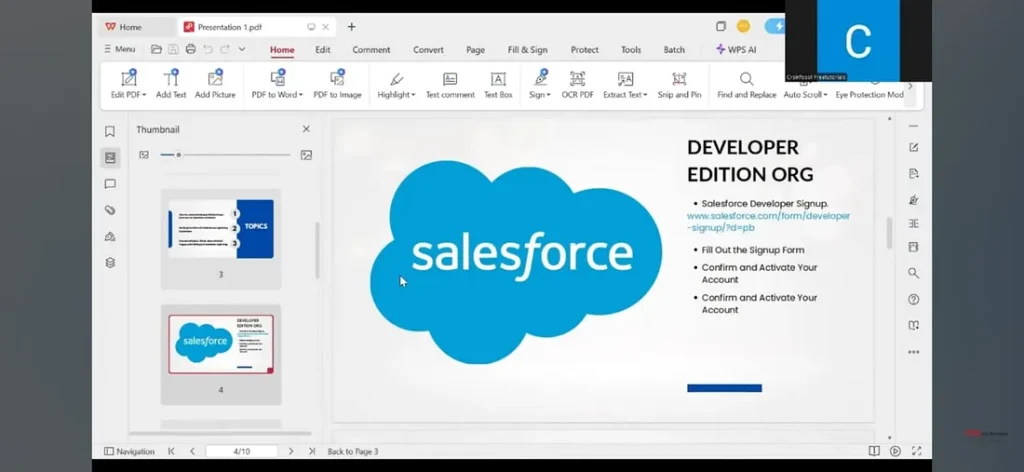
Task: Adjust the thumbnail size slider
Action: [x=178, y=155]
